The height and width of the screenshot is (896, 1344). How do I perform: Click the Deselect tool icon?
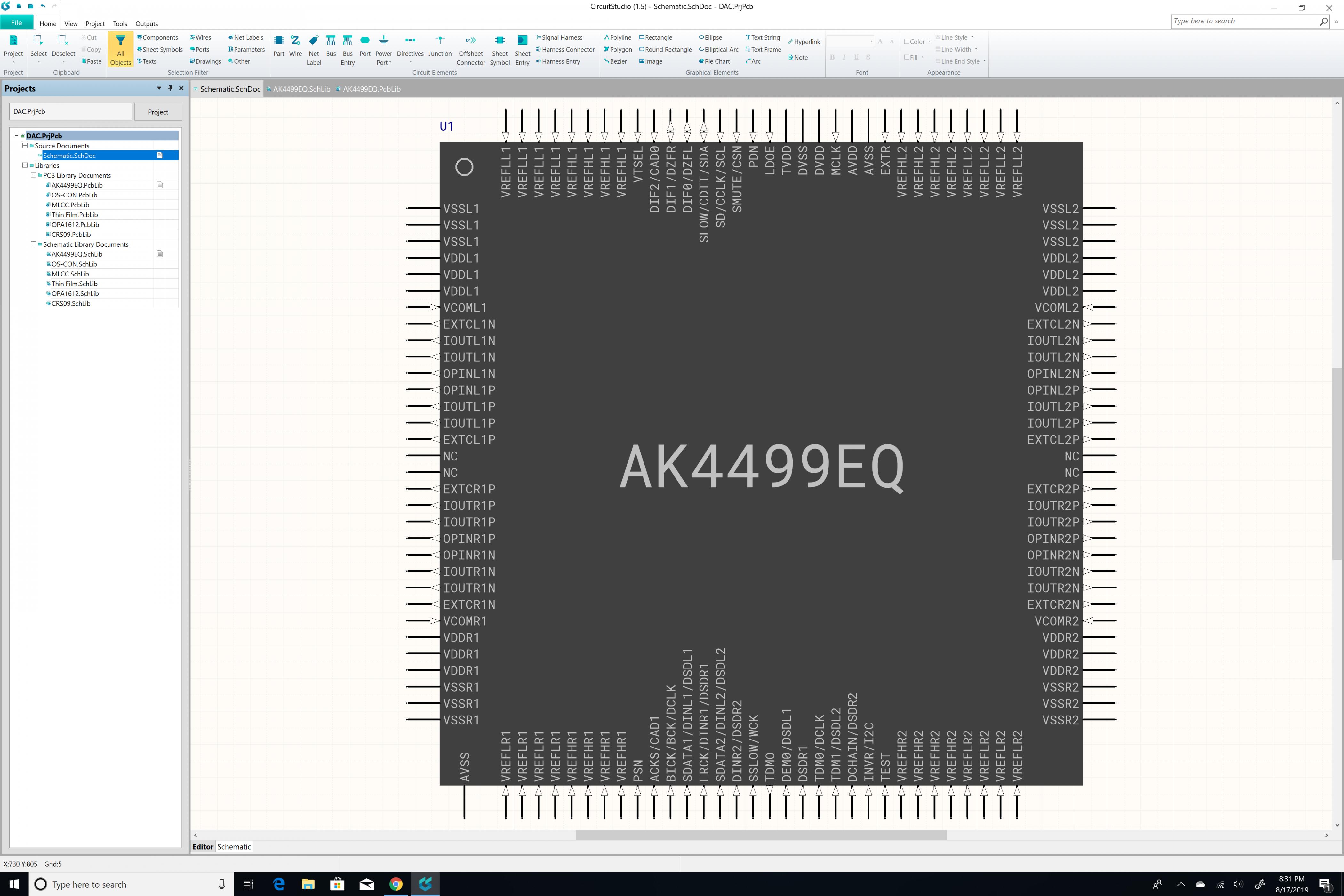(63, 49)
